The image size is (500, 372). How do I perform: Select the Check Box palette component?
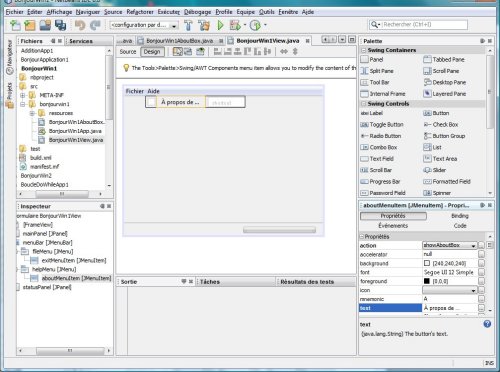441,125
